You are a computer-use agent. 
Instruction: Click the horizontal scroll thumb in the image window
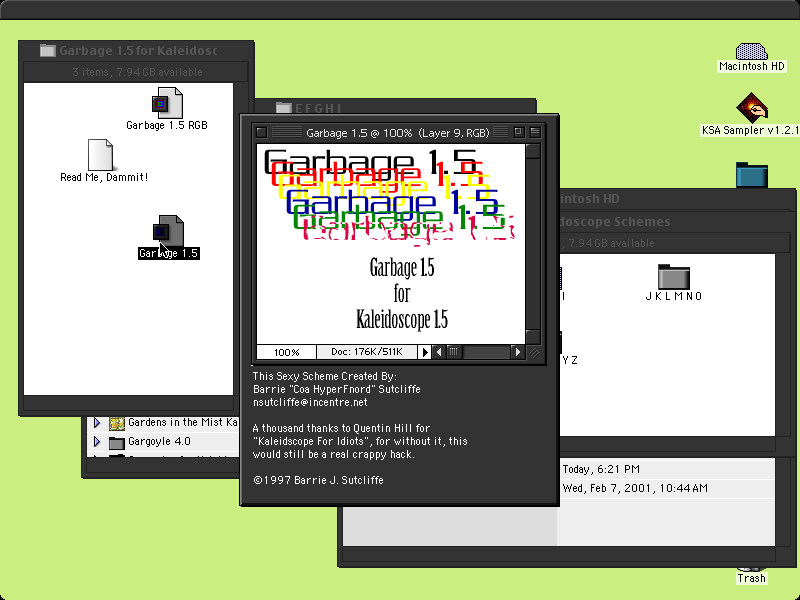tap(454, 352)
